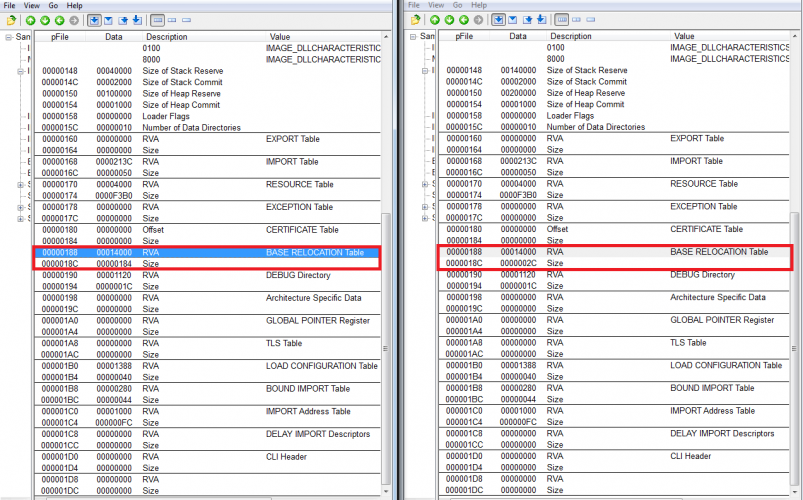This screenshot has width=803, height=500.
Task: Open the Help menu in the left window
Action: pyautogui.click(x=74, y=5)
